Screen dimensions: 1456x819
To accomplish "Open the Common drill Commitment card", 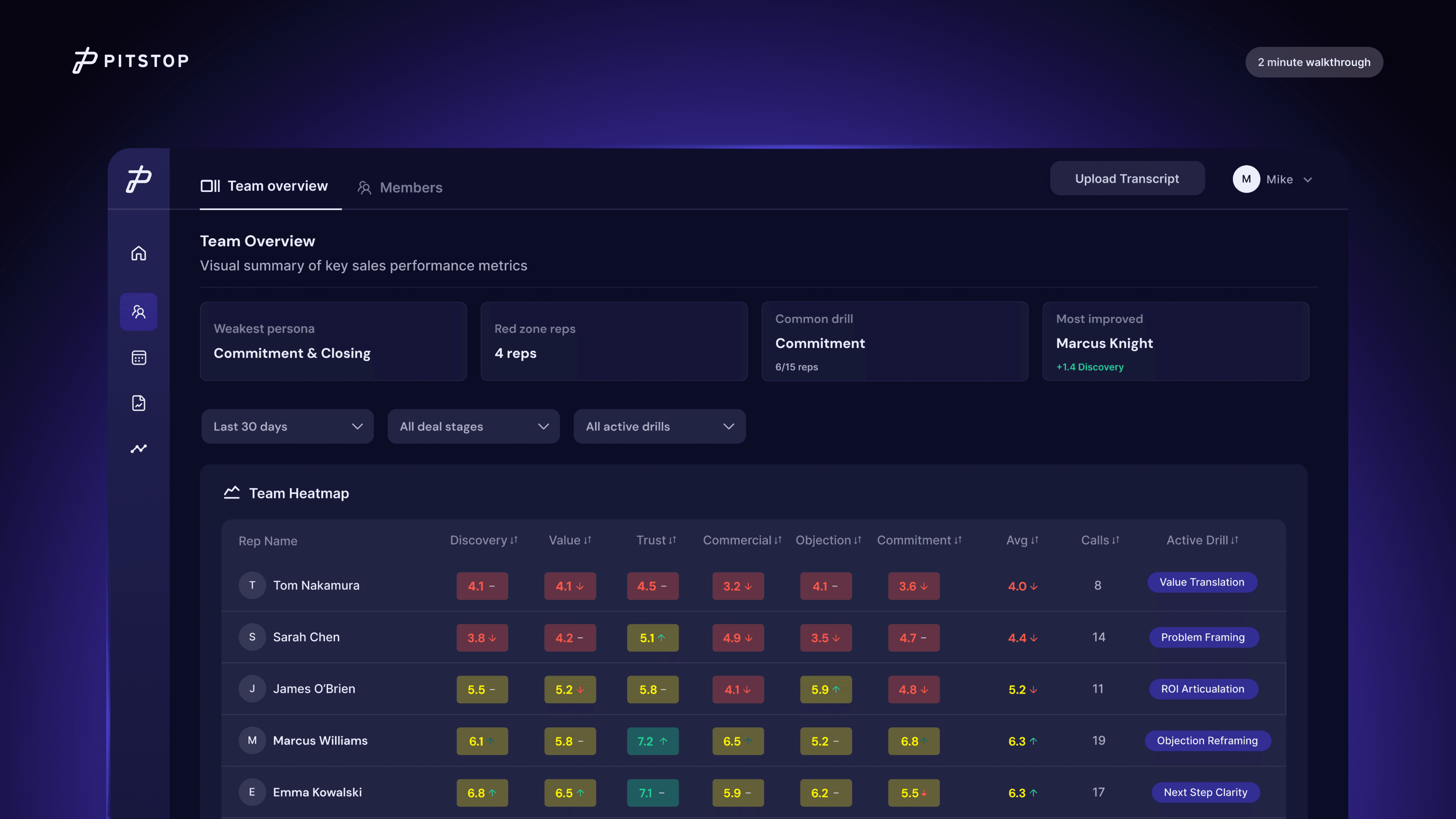I will (895, 341).
